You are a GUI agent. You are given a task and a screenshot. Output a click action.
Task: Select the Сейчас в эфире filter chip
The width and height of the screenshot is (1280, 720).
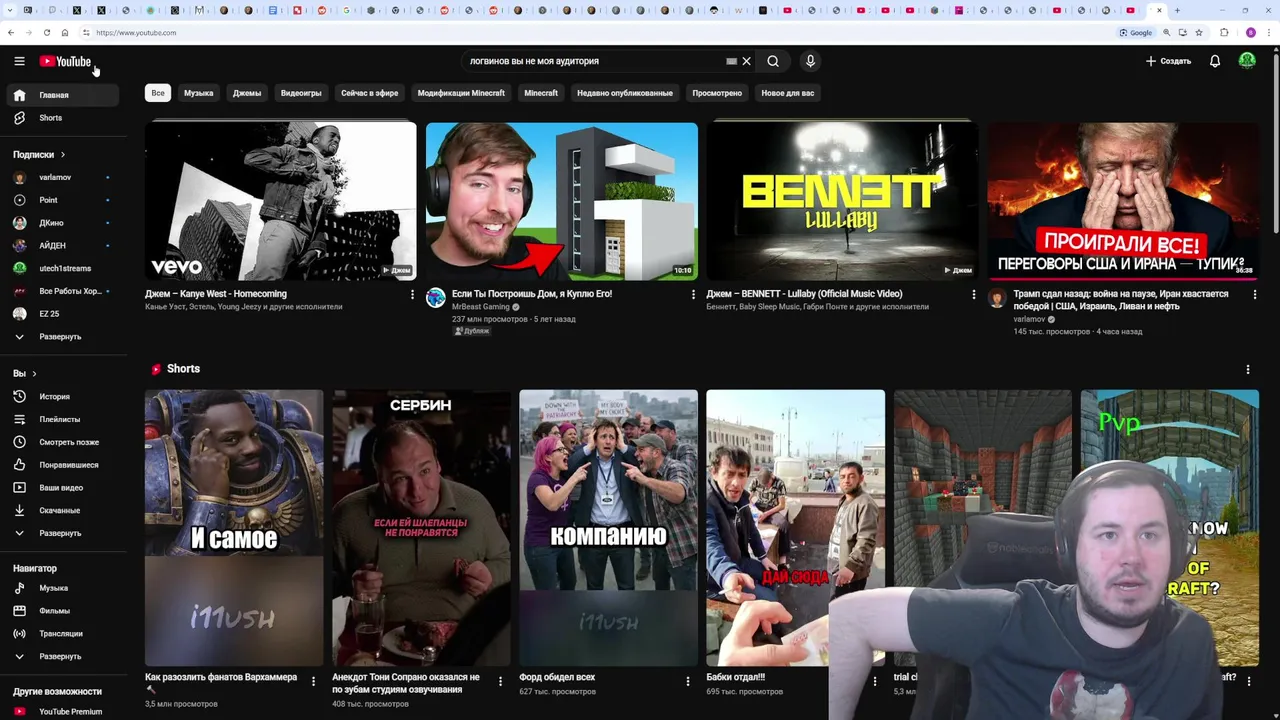click(x=369, y=93)
